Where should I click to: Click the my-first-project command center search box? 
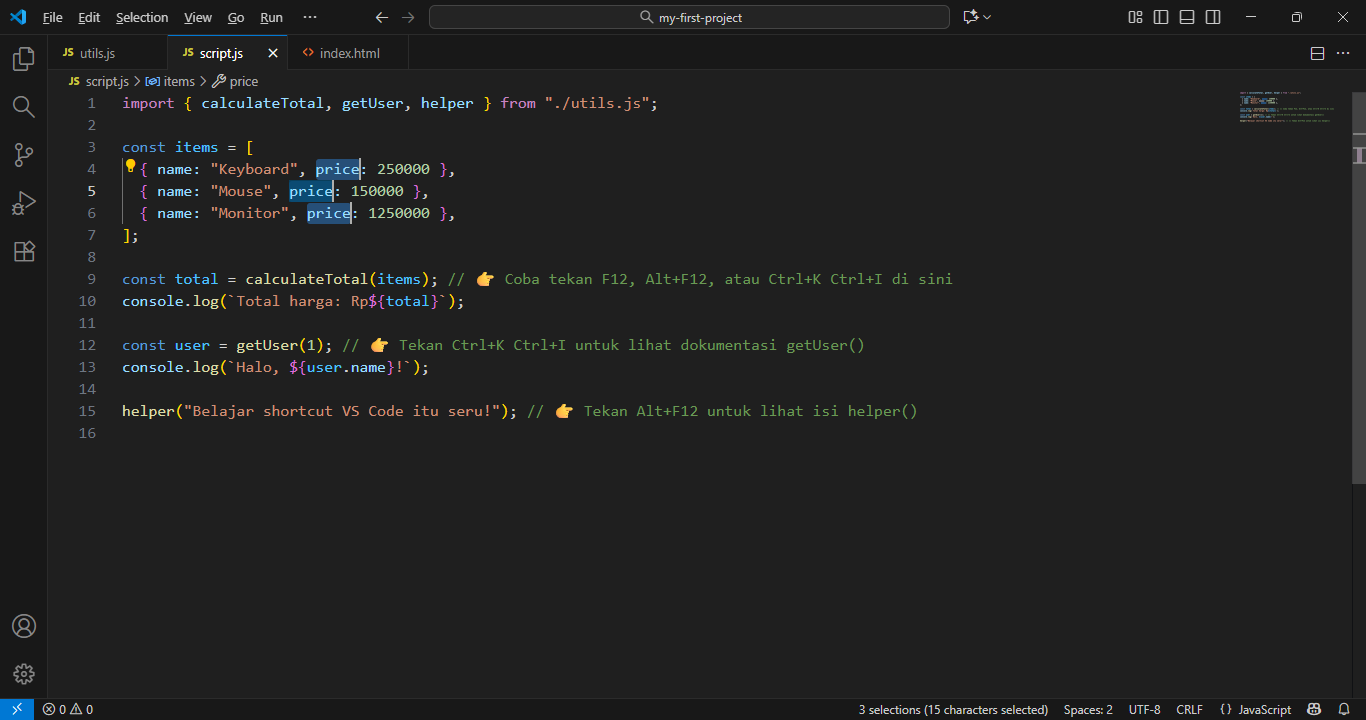pyautogui.click(x=688, y=17)
